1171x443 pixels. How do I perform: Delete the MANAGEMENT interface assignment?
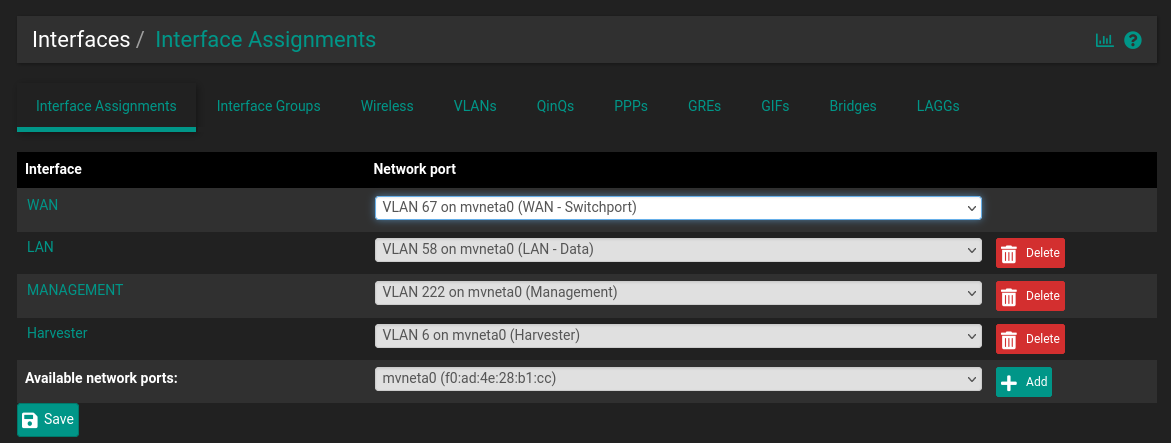1030,296
